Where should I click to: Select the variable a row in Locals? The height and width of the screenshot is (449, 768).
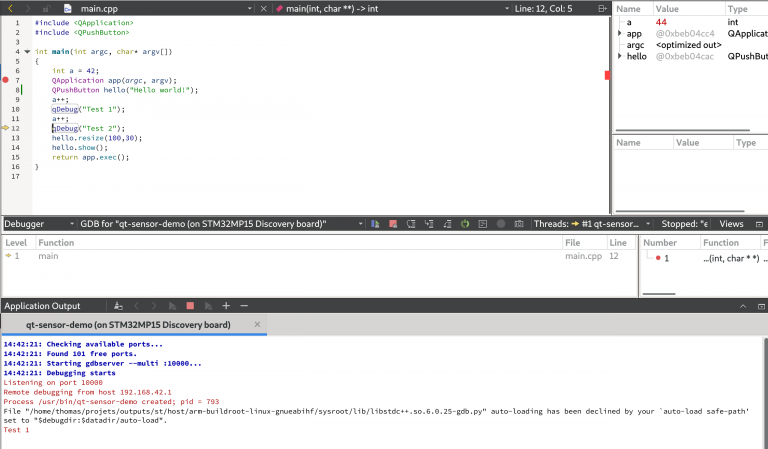691,22
